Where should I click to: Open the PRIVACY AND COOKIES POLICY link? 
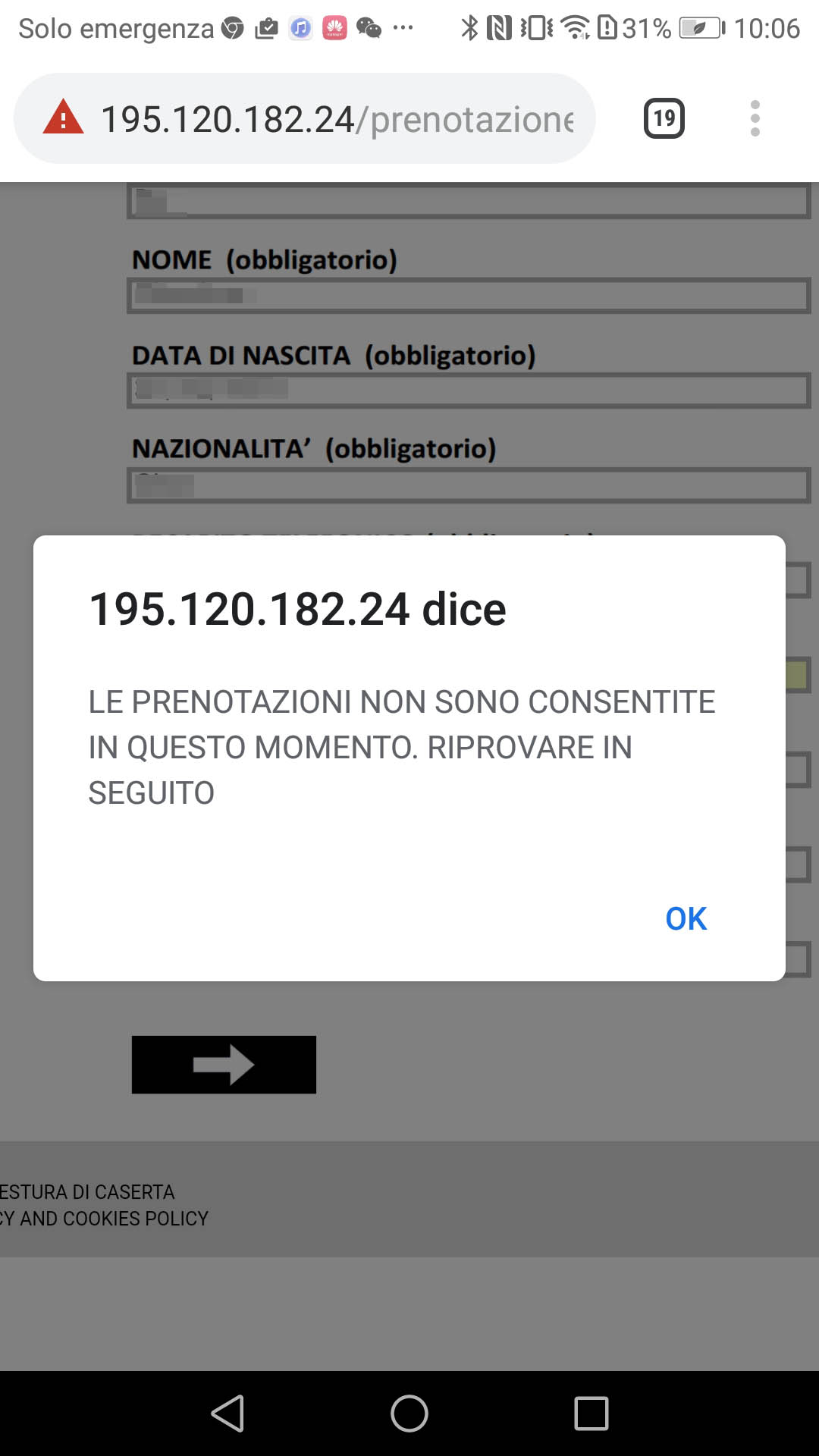coord(104,1219)
